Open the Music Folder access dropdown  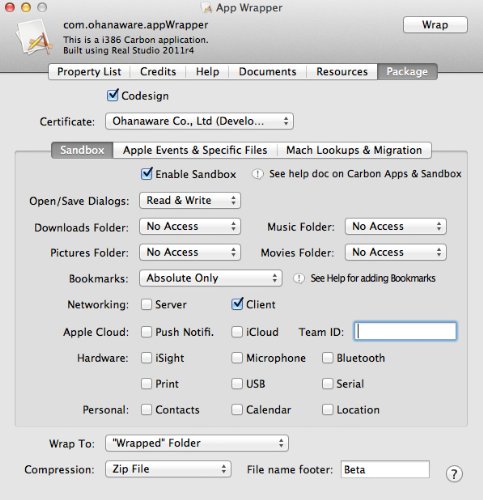396,226
